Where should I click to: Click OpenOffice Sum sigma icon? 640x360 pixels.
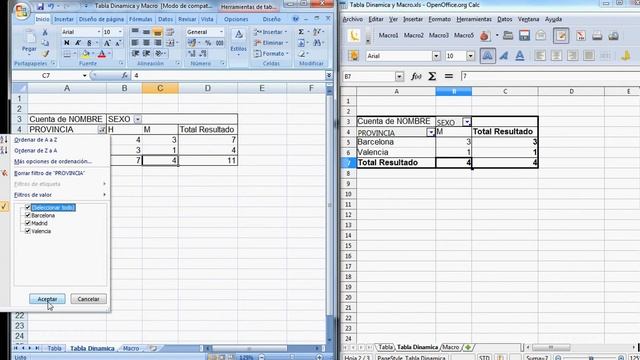[432, 76]
